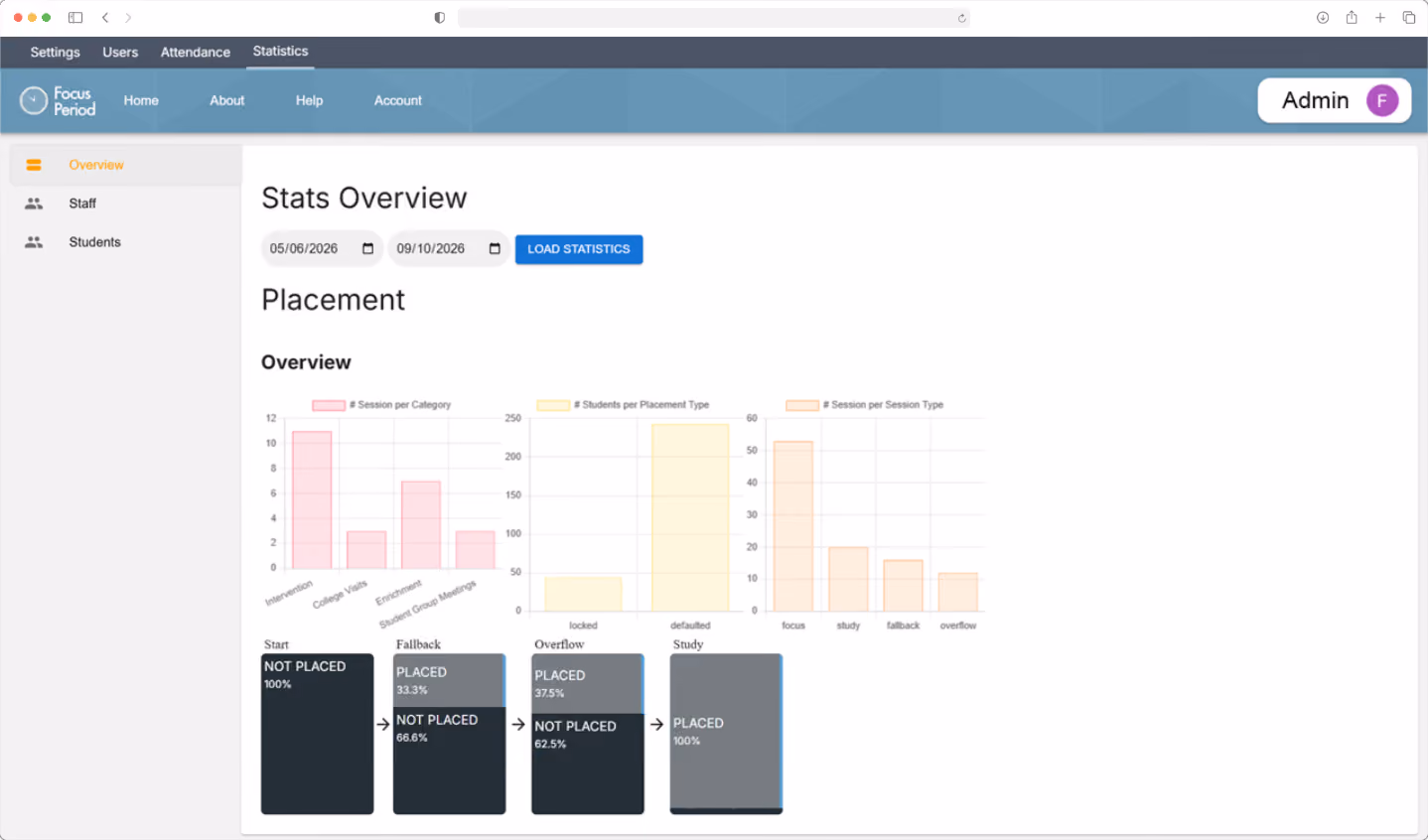Toggle the Students per Placement Type legend
1428x840 pixels.
623,405
